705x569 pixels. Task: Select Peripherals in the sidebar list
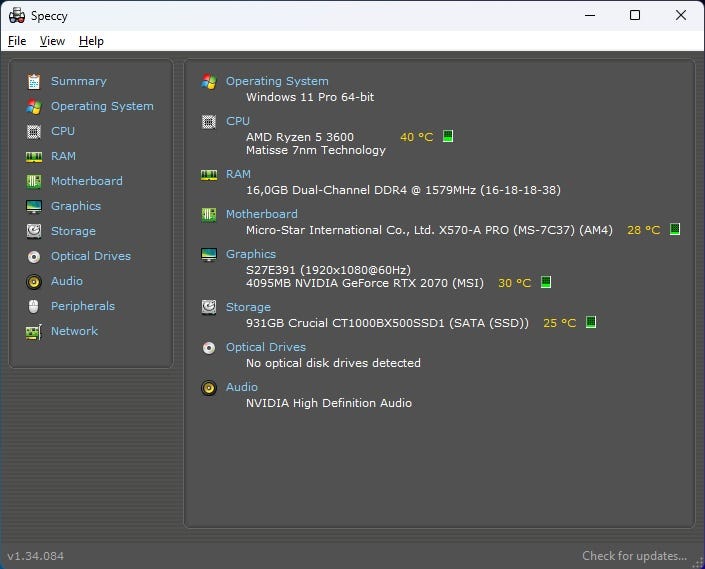[x=83, y=307]
